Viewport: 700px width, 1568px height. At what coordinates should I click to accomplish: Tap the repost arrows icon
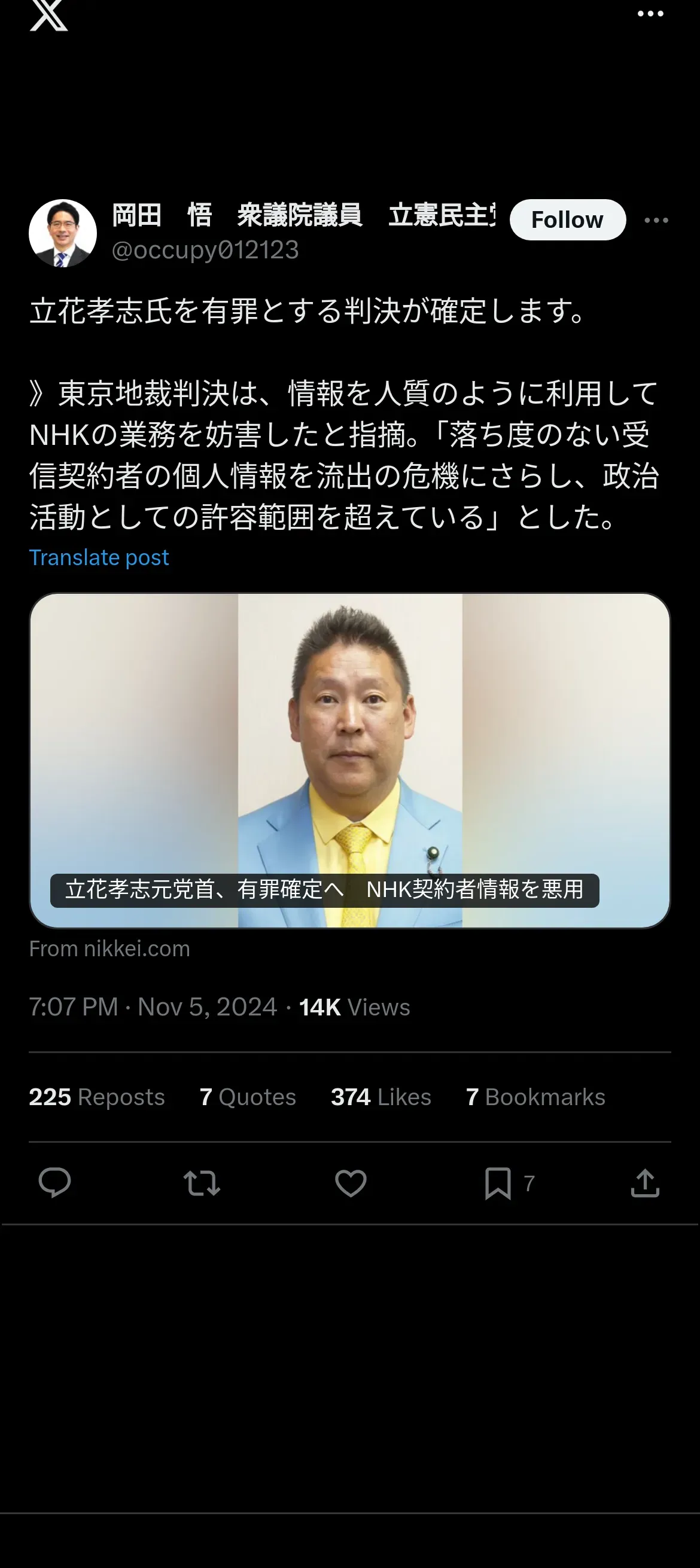point(202,1183)
